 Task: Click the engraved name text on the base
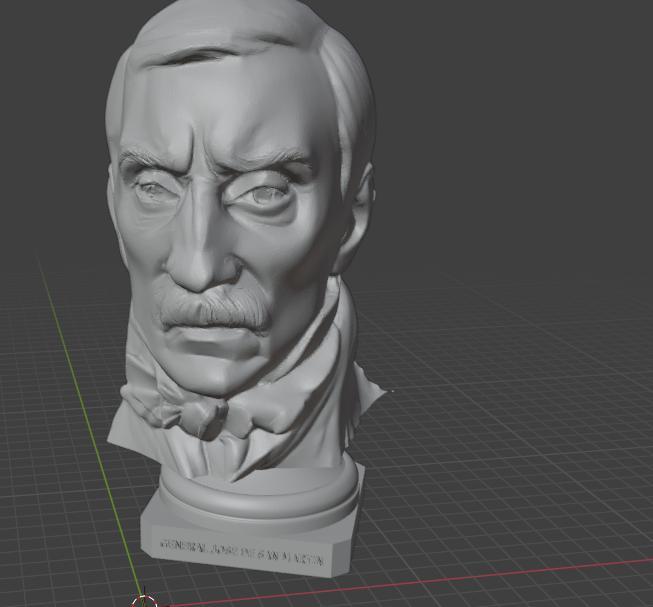[x=242, y=552]
